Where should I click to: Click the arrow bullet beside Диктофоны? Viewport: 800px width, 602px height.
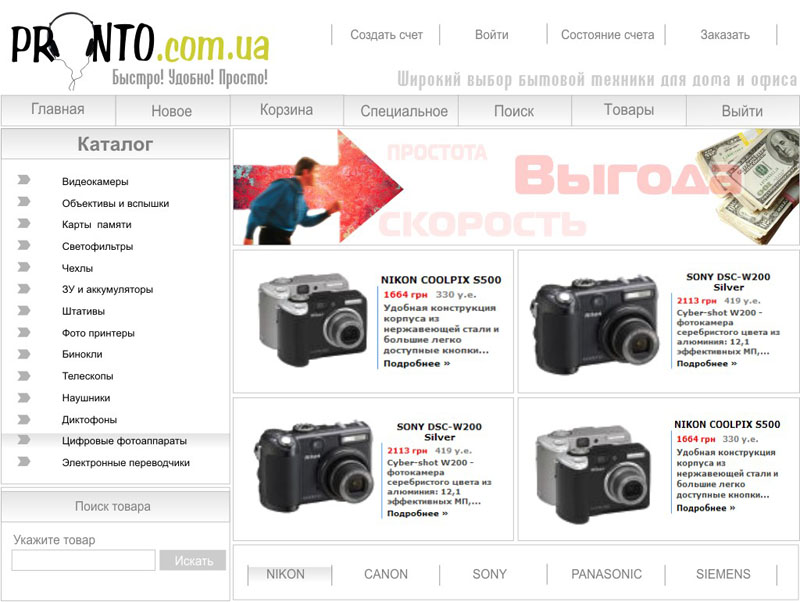(x=24, y=419)
